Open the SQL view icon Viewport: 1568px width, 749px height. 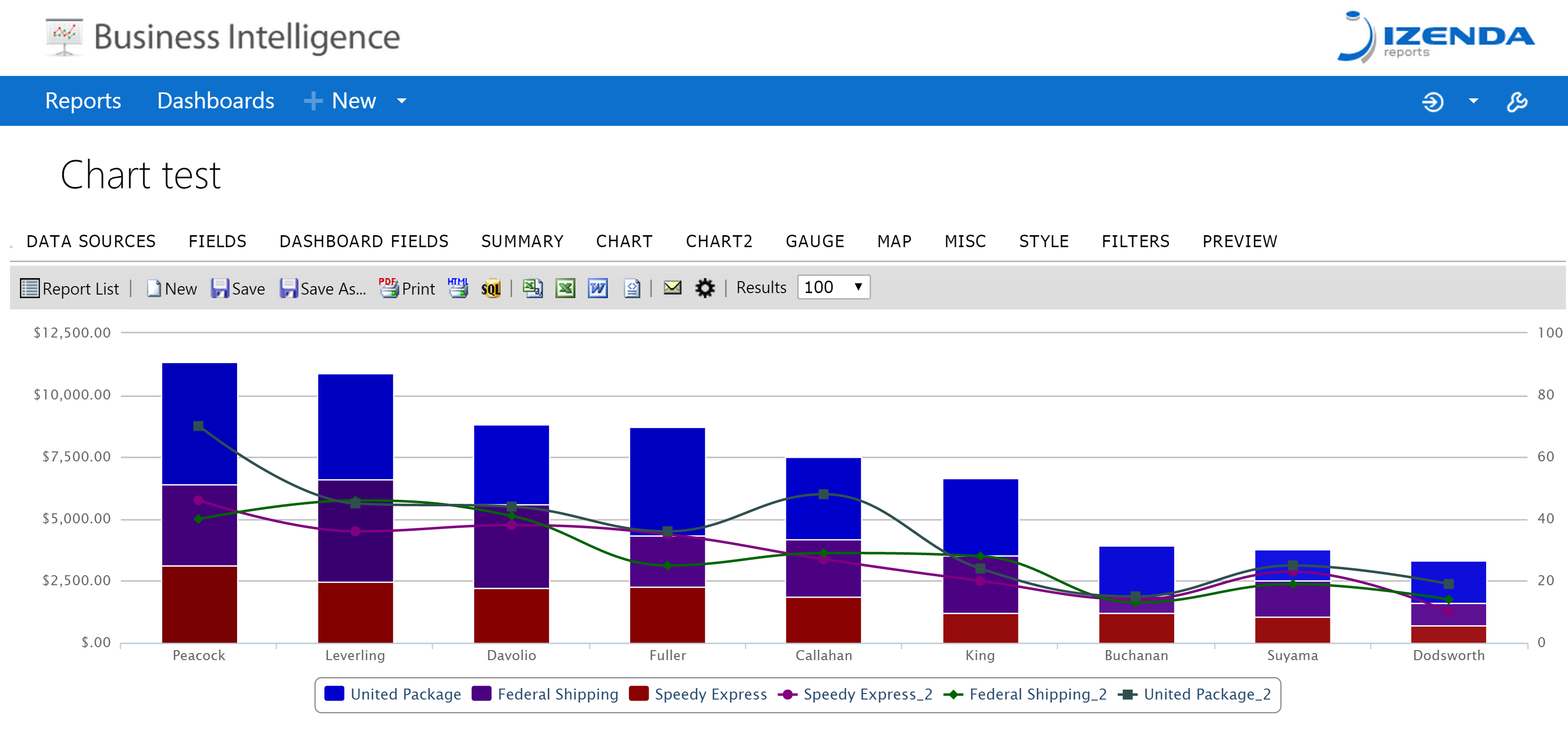click(x=491, y=288)
